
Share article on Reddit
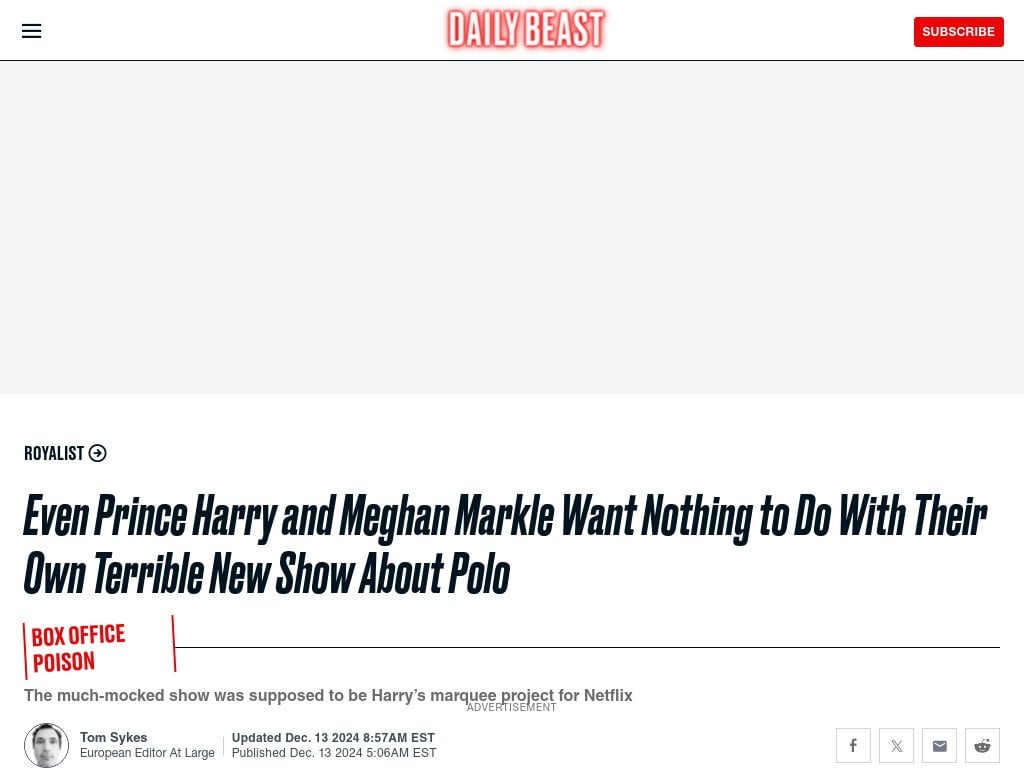pyautogui.click(x=982, y=745)
